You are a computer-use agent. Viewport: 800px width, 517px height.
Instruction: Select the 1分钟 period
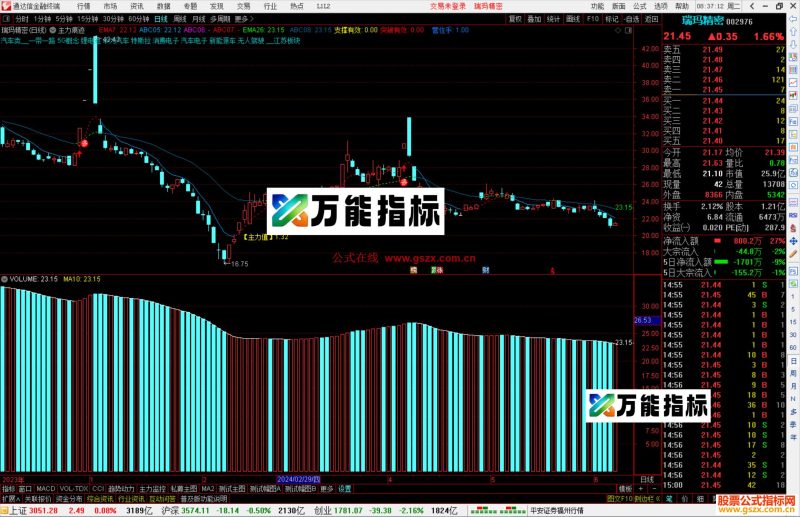click(x=42, y=19)
